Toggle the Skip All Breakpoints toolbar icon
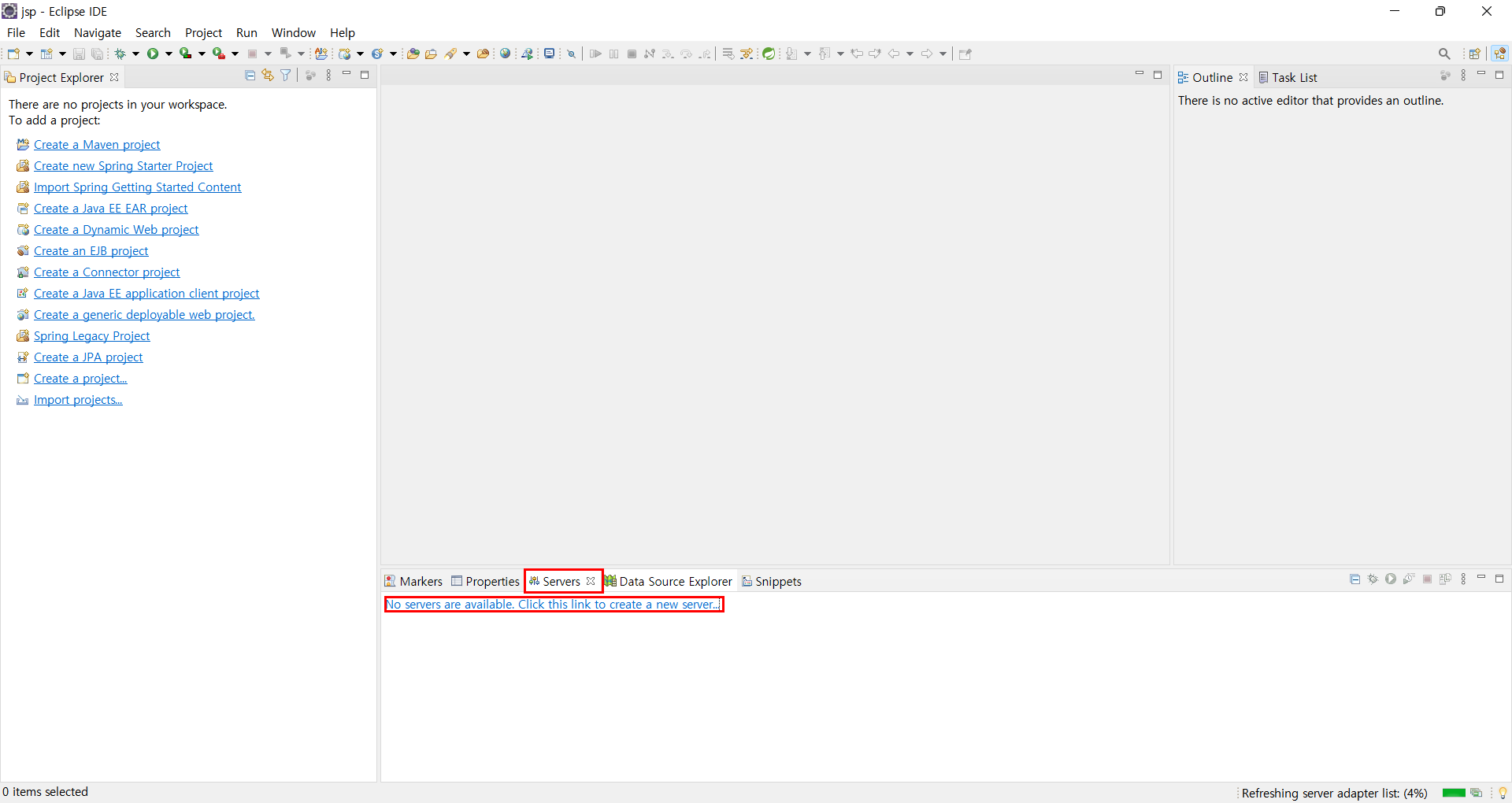1512x803 pixels. (x=572, y=54)
